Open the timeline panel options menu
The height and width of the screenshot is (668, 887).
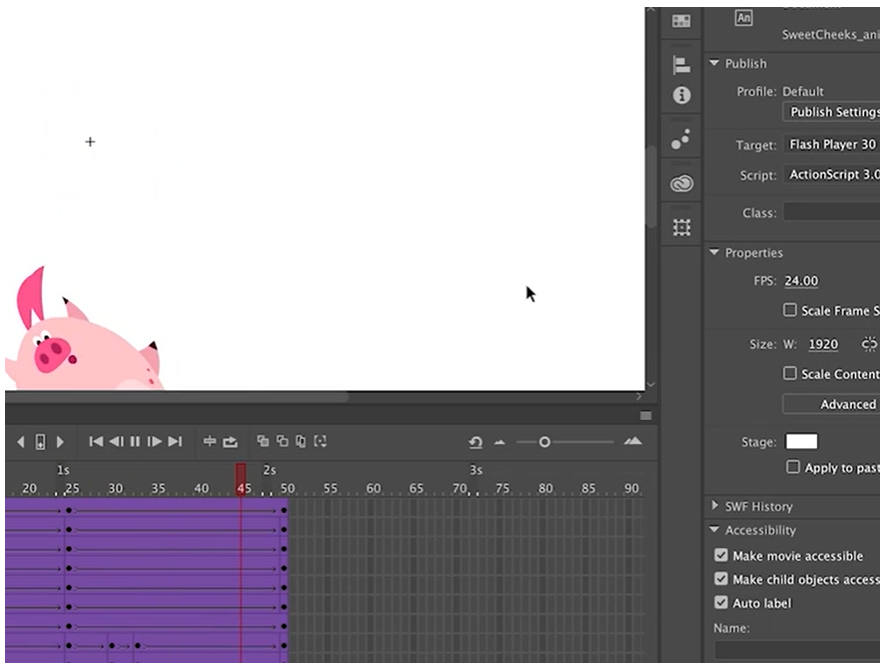point(646,416)
